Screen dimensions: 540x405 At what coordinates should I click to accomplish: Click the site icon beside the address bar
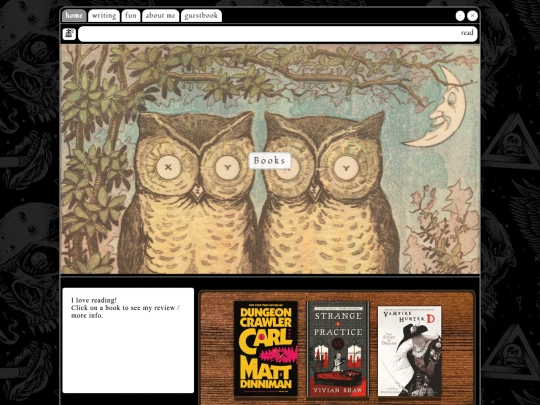point(69,34)
